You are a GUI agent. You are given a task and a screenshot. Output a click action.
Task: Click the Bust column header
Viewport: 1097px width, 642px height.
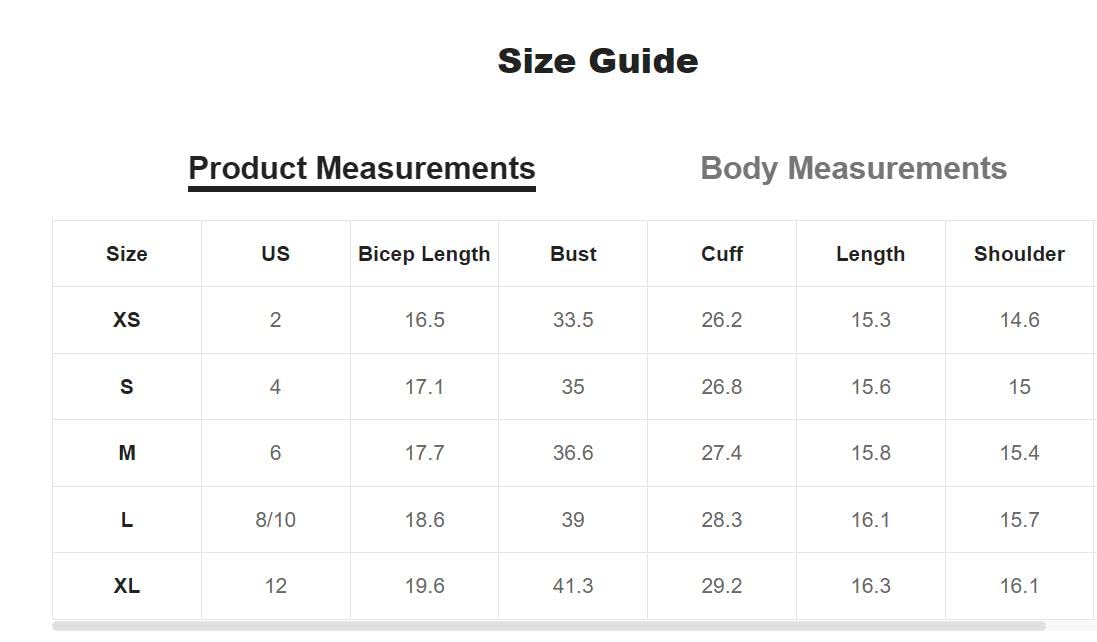pos(573,254)
